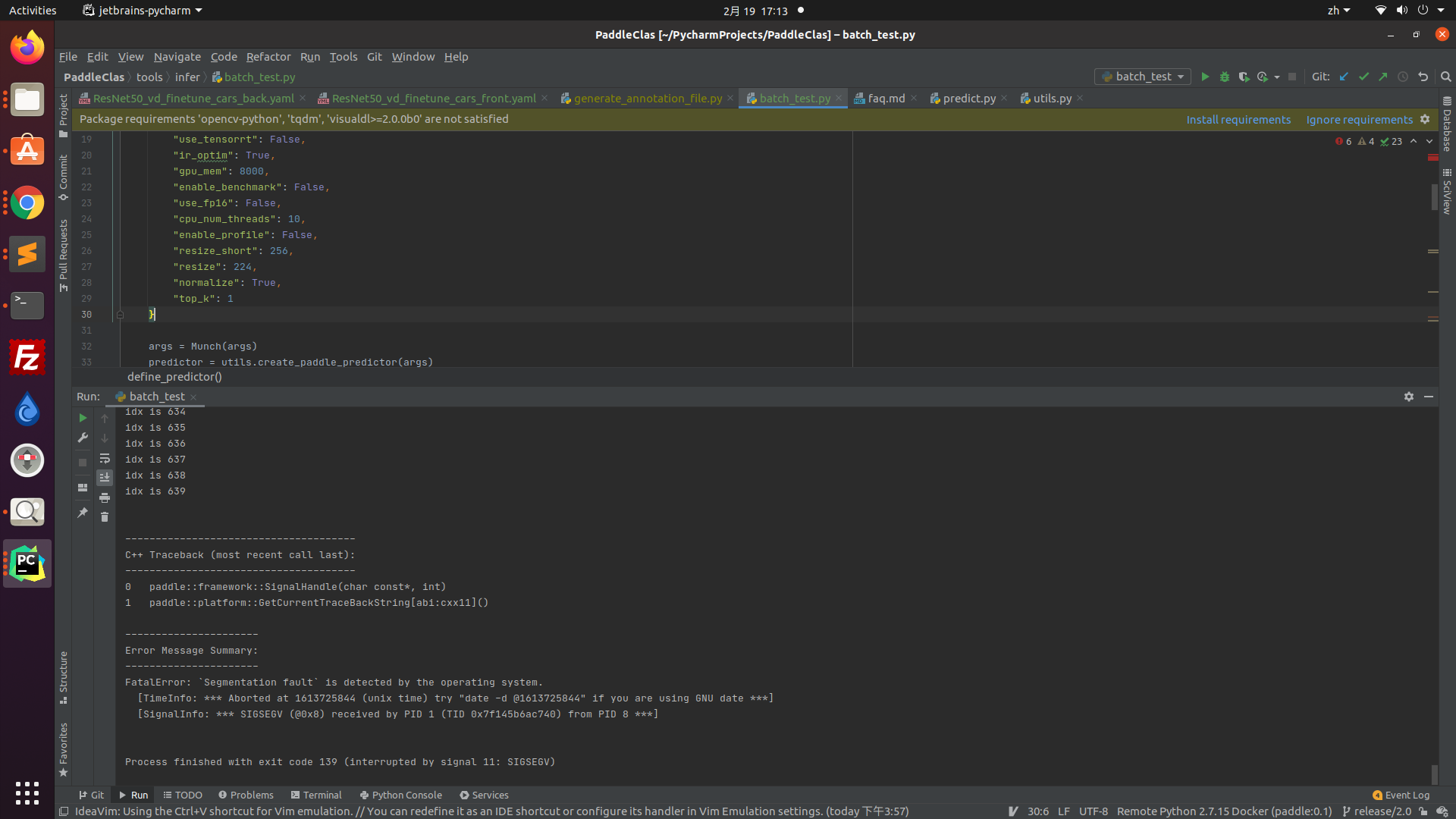The image size is (1456, 819).
Task: Expand the profiler options arrow
Action: (x=1276, y=77)
